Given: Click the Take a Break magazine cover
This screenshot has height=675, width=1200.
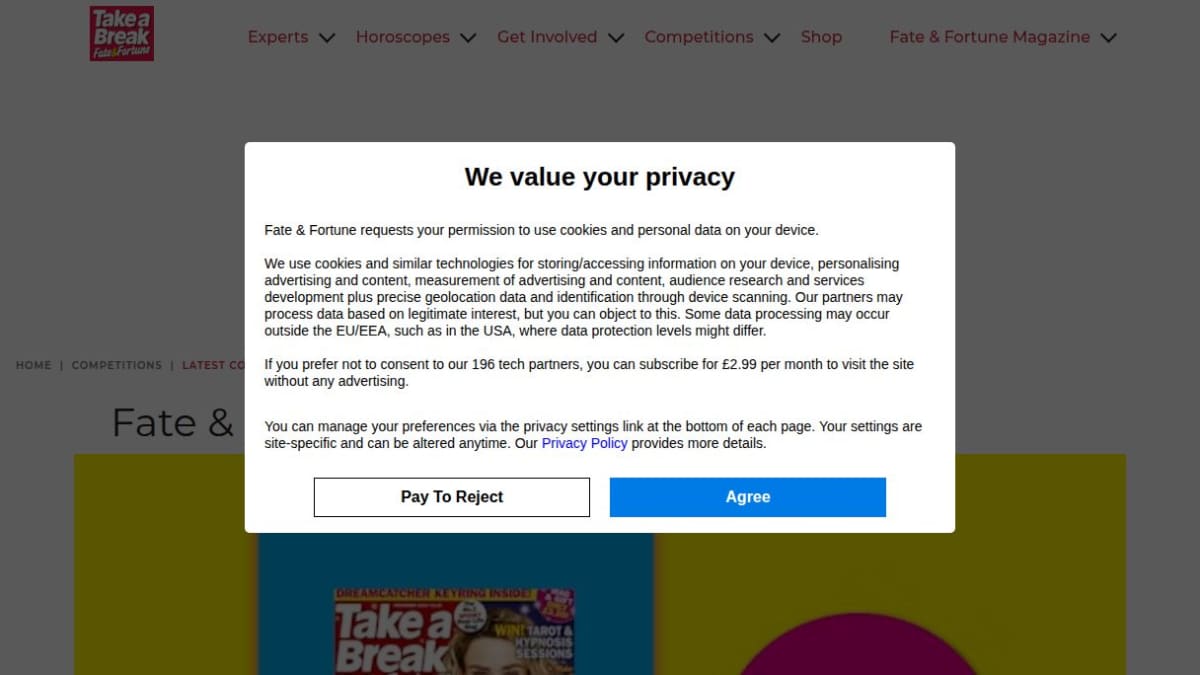Looking at the screenshot, I should (x=456, y=631).
